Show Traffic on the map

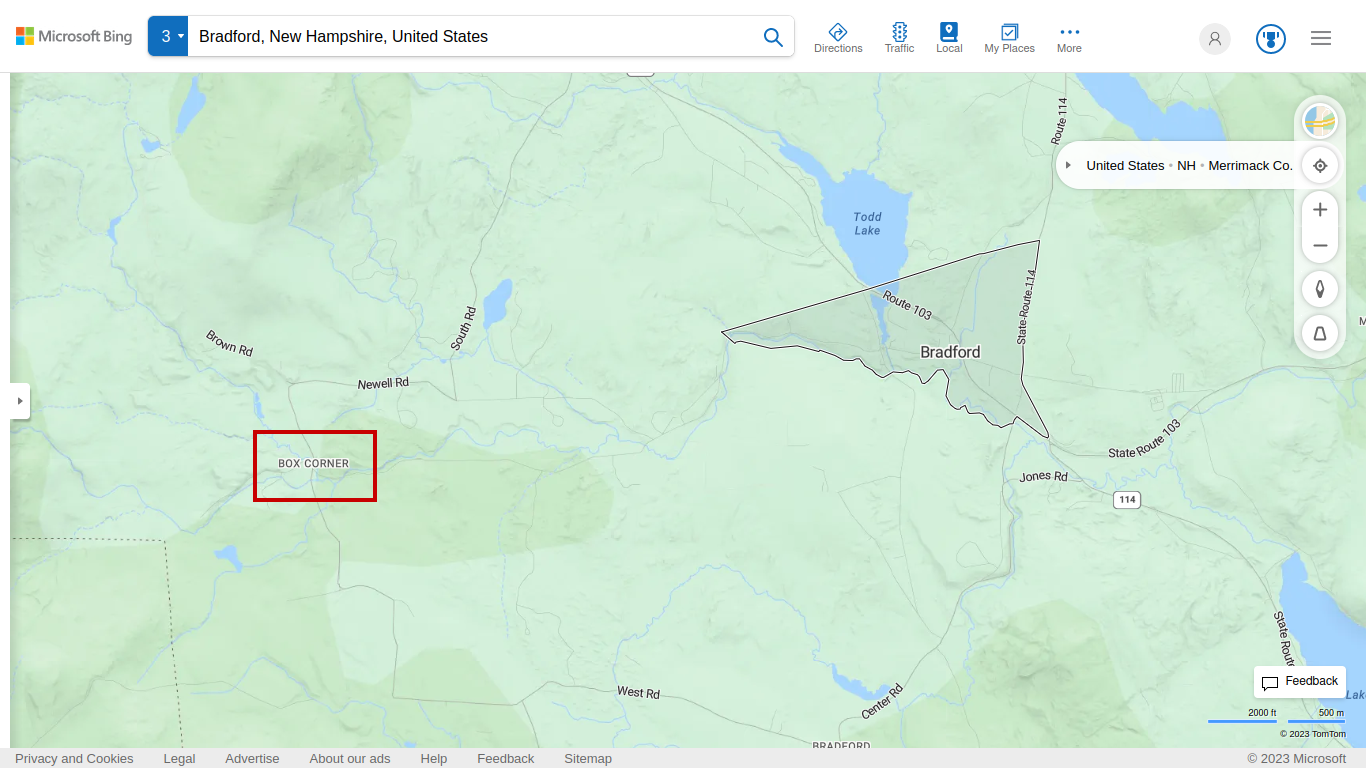coord(899,38)
